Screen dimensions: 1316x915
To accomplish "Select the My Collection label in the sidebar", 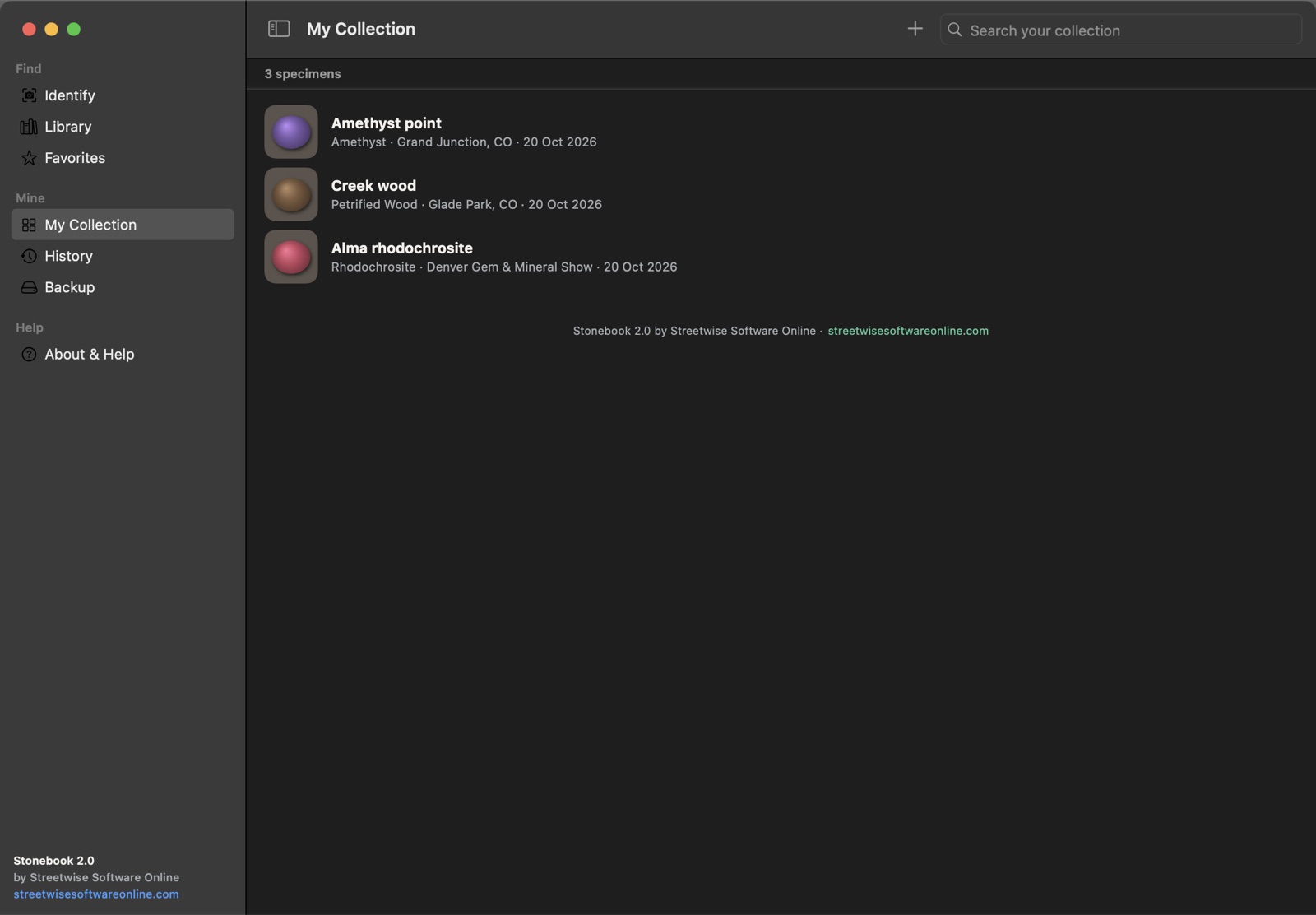I will point(90,225).
